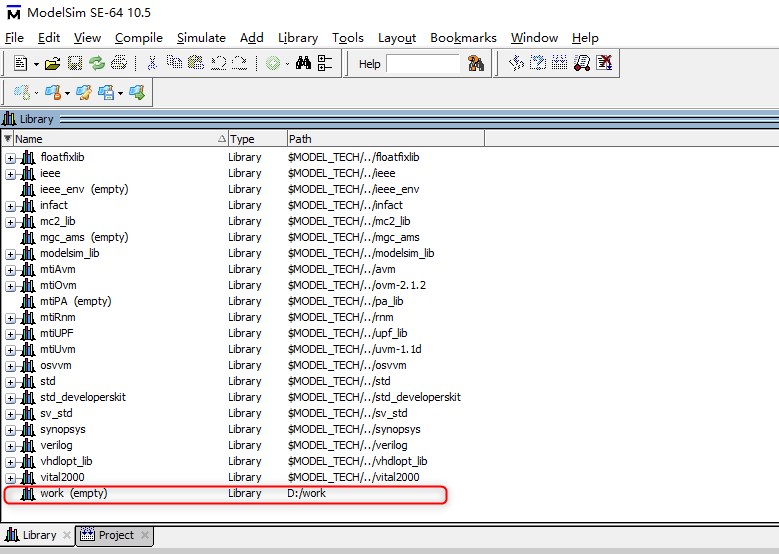Click the Save disk icon in toolbar
Viewport: 779px width, 554px height.
(x=75, y=64)
